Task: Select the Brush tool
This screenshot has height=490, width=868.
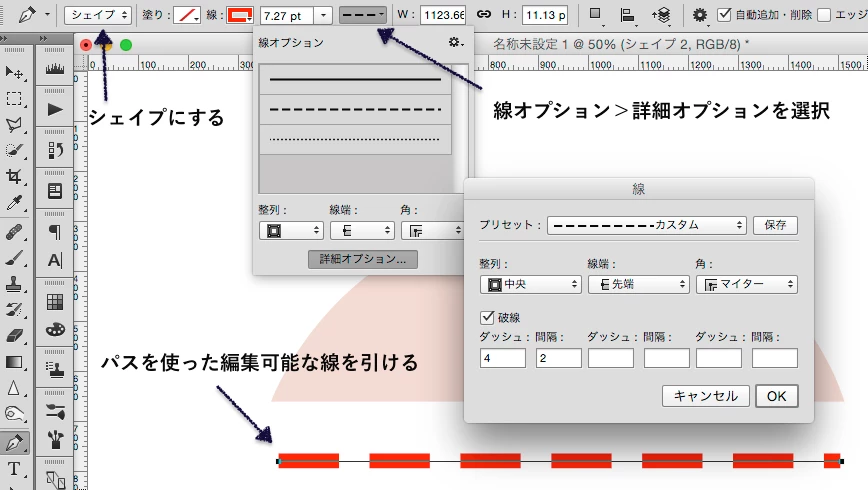Action: [x=14, y=258]
